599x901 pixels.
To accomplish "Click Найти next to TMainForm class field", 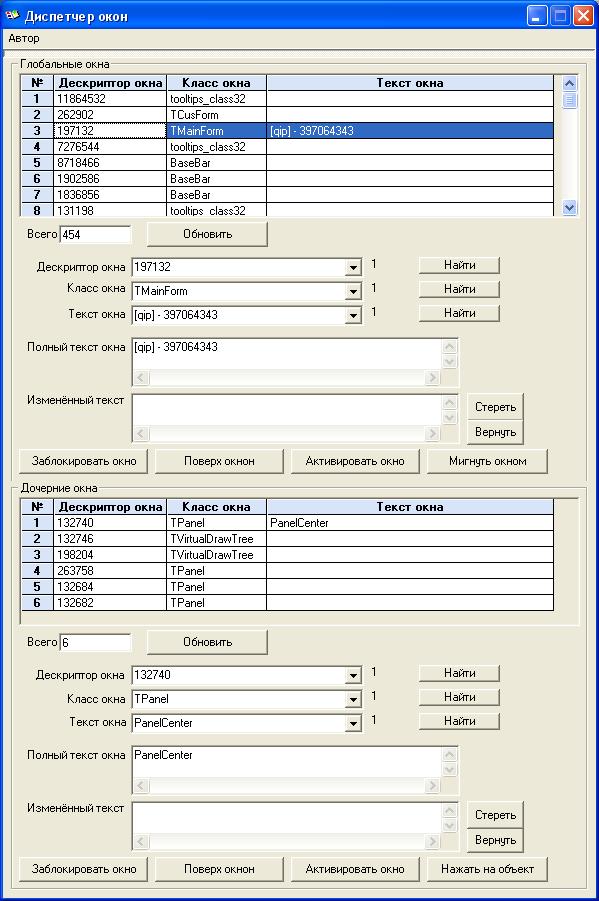I will (x=459, y=289).
